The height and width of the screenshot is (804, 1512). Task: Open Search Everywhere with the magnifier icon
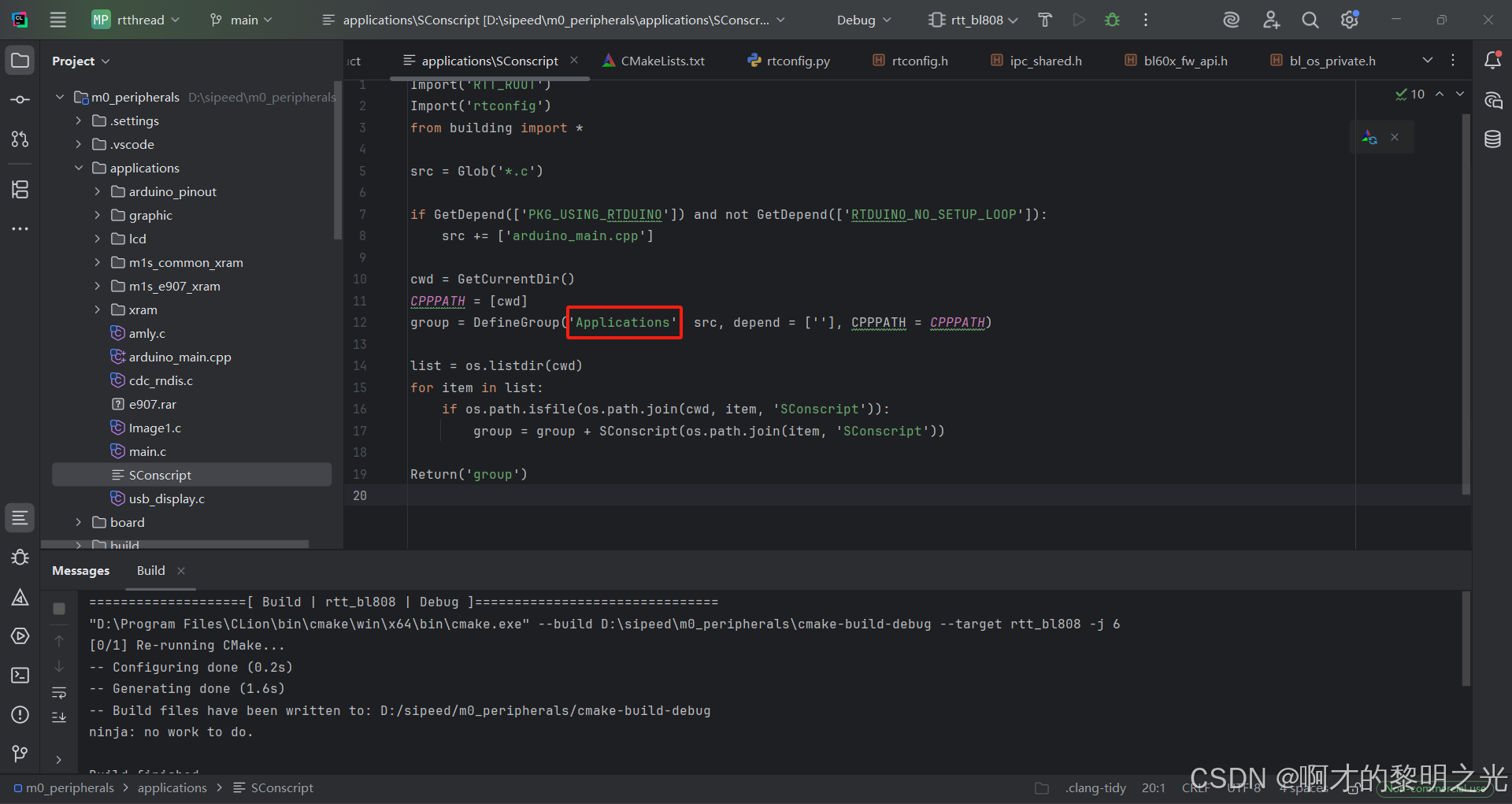1310,20
